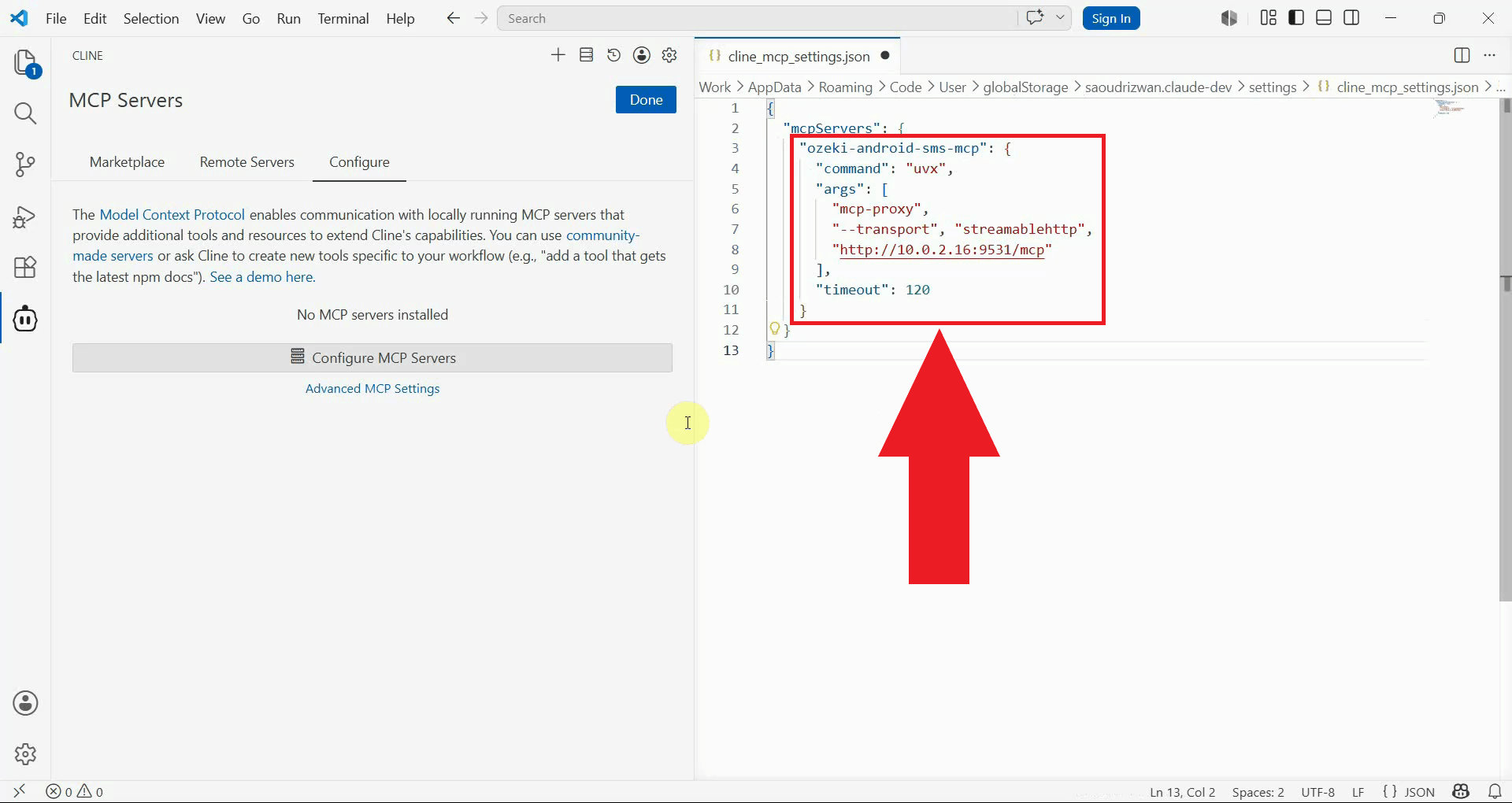The width and height of the screenshot is (1512, 803).
Task: Toggle Primary Side Bar visibility
Action: point(1296,18)
